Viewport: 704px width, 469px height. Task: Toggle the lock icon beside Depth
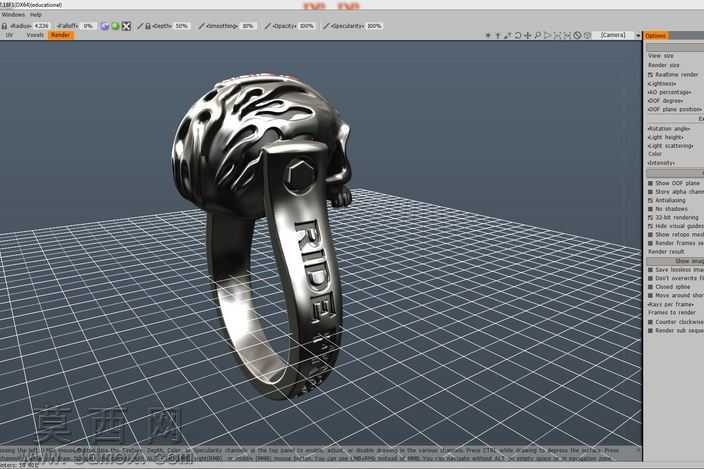(x=148, y=26)
